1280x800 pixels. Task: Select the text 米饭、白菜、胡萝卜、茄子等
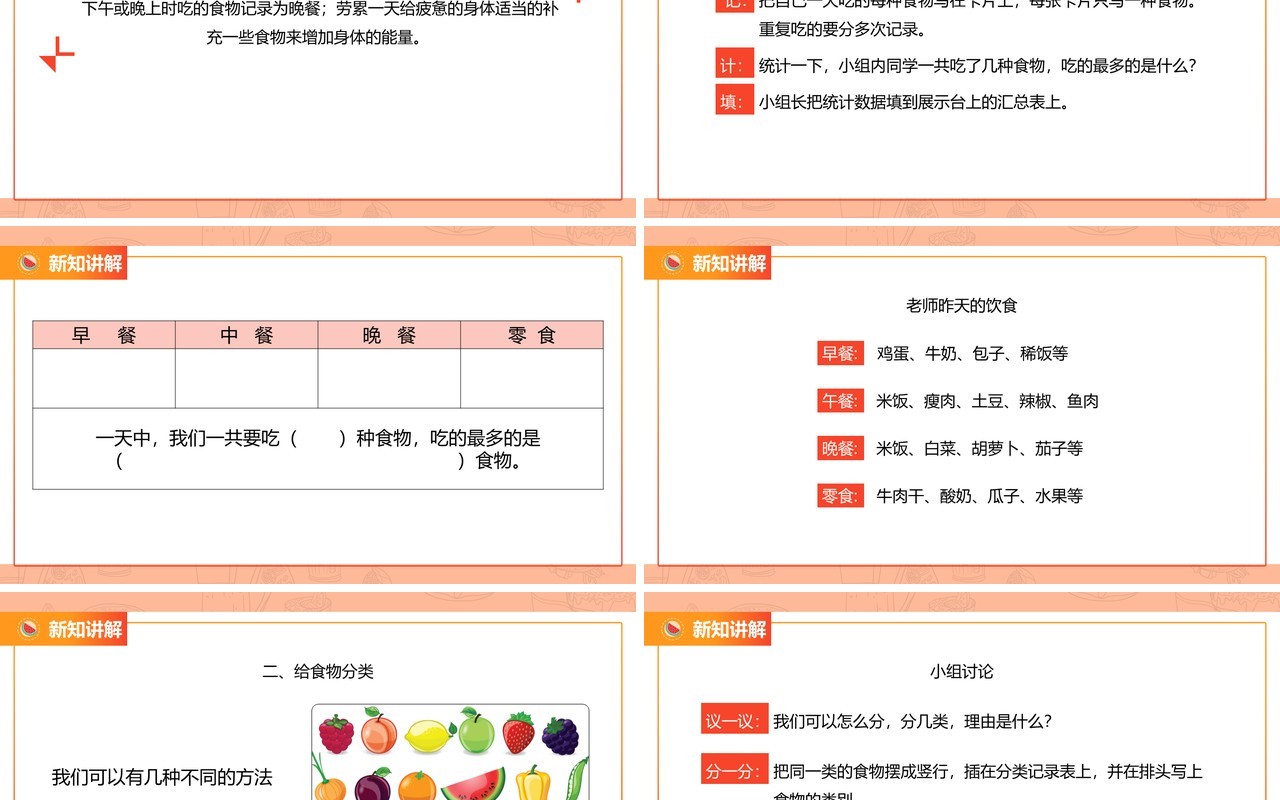[x=979, y=448]
